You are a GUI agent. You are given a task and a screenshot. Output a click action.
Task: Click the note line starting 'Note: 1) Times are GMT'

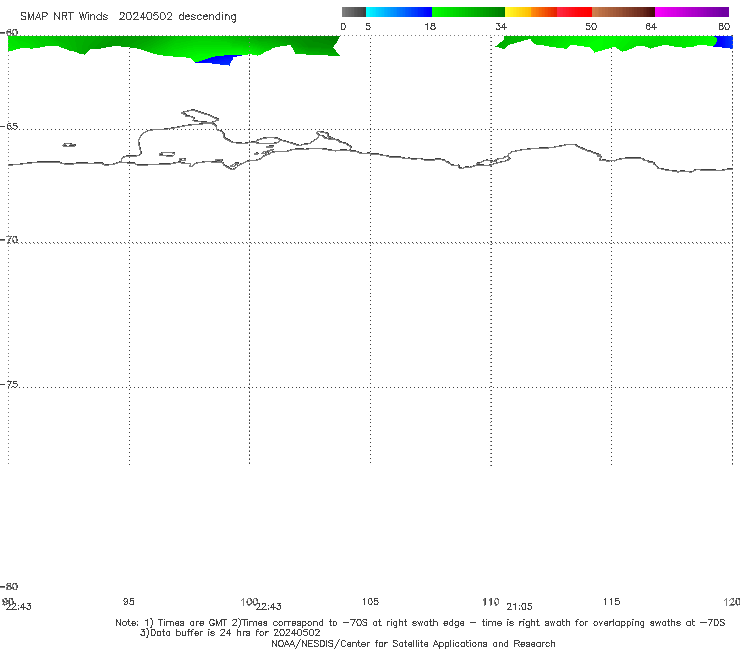pos(420,623)
